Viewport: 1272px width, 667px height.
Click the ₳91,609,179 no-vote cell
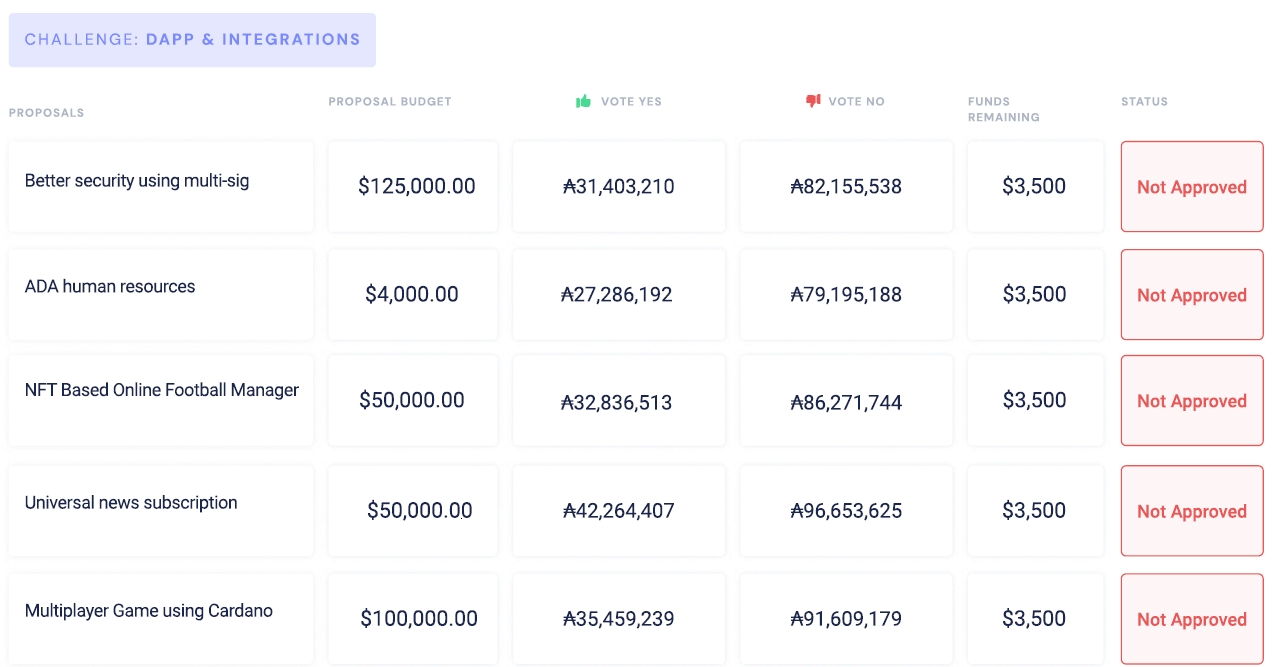click(846, 619)
